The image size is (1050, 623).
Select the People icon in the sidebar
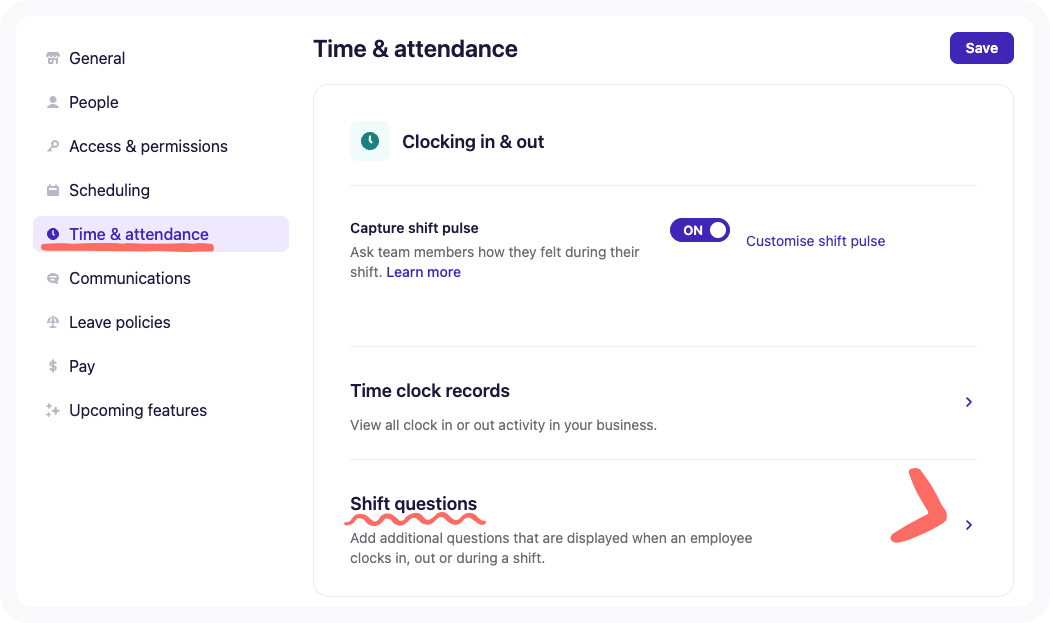pos(52,102)
